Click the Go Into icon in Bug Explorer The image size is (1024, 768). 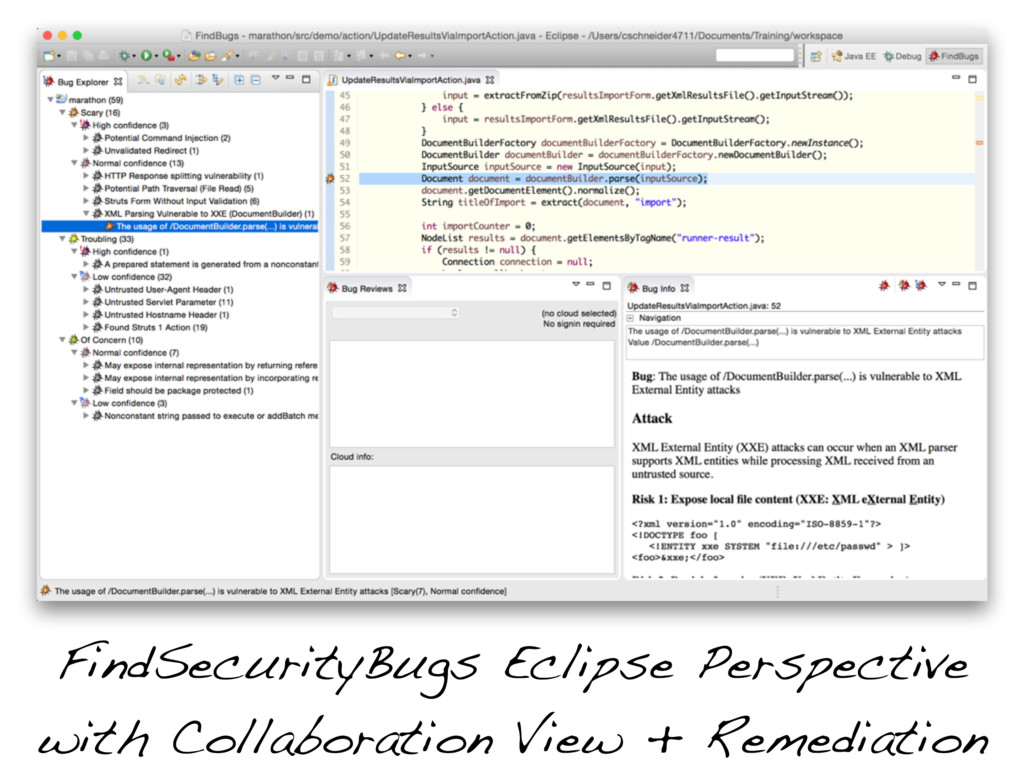[x=201, y=80]
